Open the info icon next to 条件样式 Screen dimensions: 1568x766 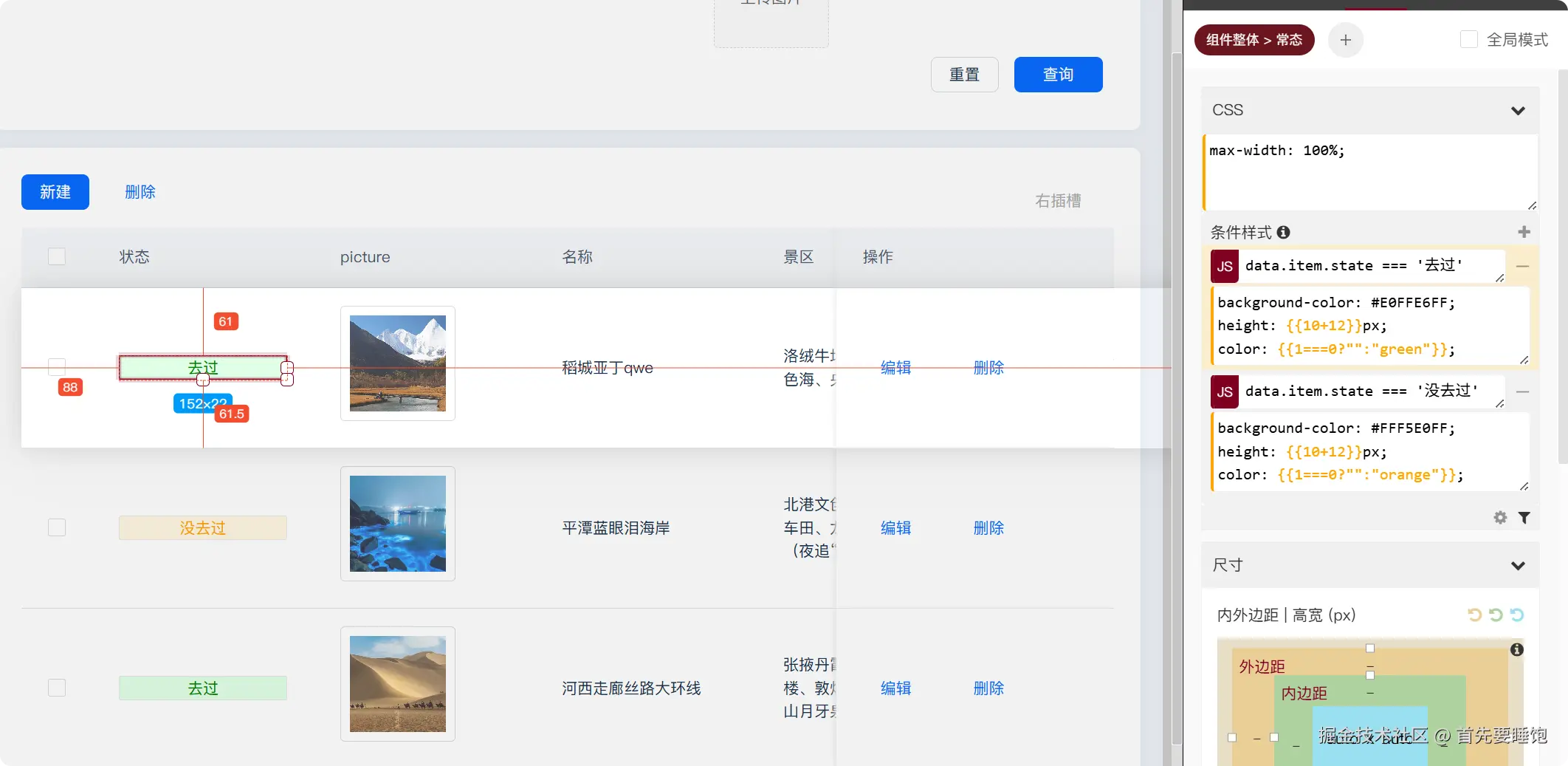click(1284, 232)
